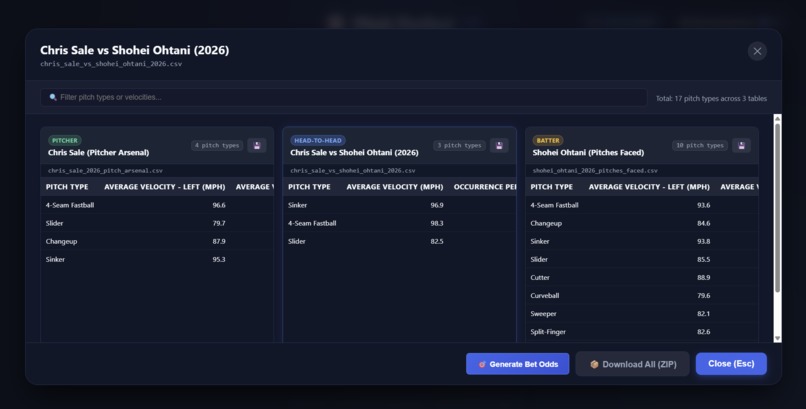Click chris_sale_2026_pitch_arsenal.csv filename
The height and width of the screenshot is (409, 806).
pos(105,171)
